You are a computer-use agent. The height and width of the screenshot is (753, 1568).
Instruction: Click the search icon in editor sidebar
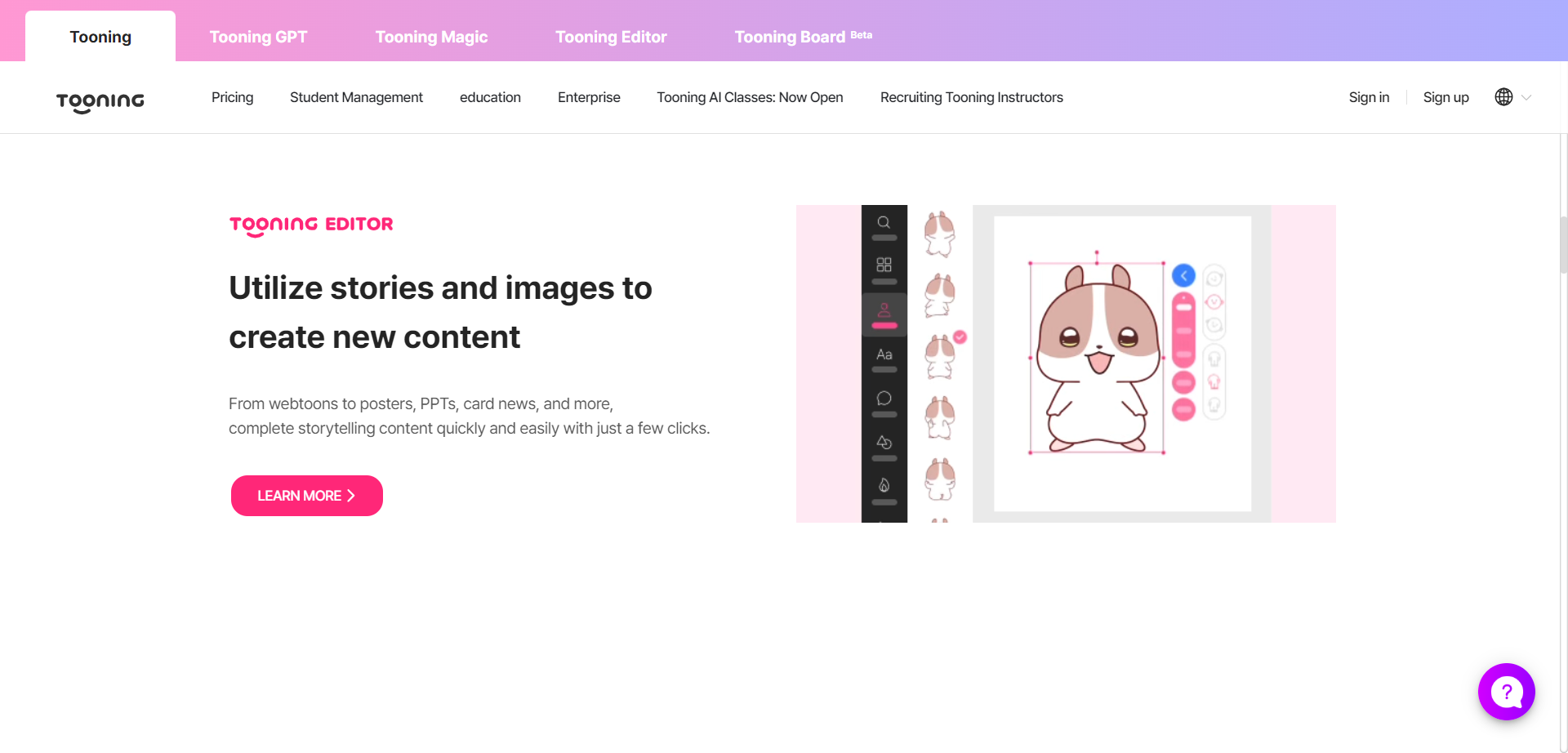pos(884,222)
